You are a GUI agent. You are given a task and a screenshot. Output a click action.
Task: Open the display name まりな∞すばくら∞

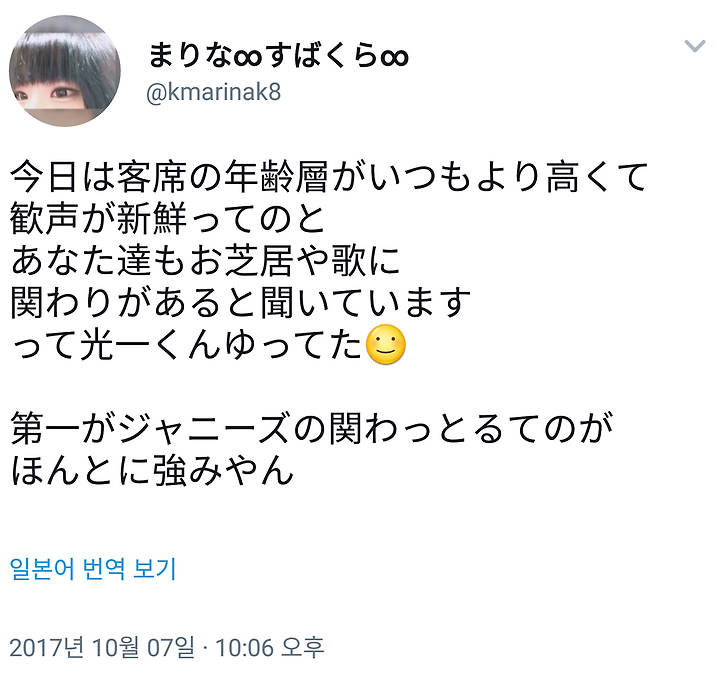click(278, 56)
